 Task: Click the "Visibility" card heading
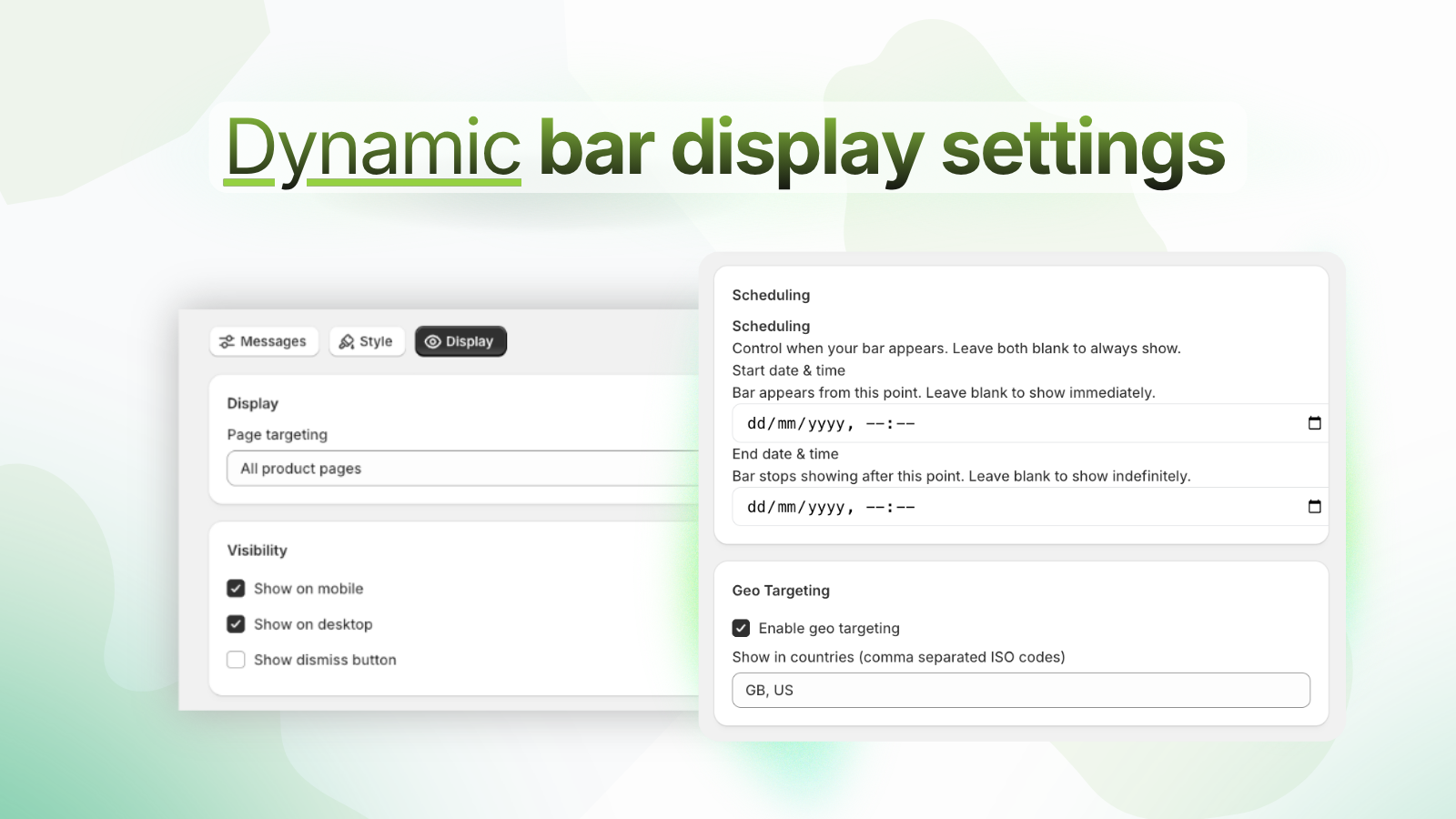(257, 551)
